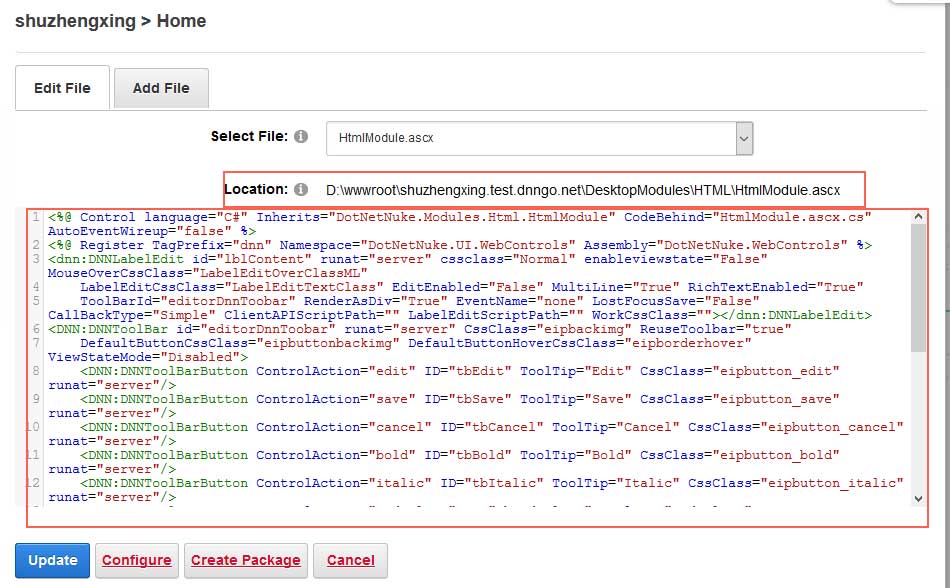Click the Location file path text
The image size is (950, 588).
pos(583,190)
